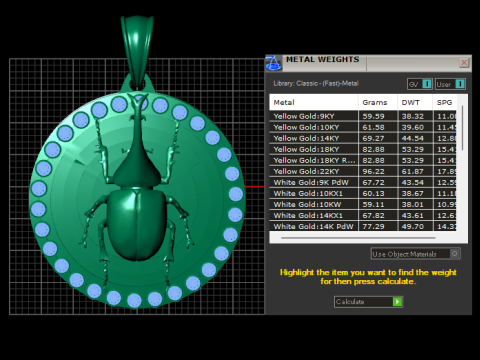Click the green arrow on Calculate
The height and width of the screenshot is (360, 480).
pos(397,302)
